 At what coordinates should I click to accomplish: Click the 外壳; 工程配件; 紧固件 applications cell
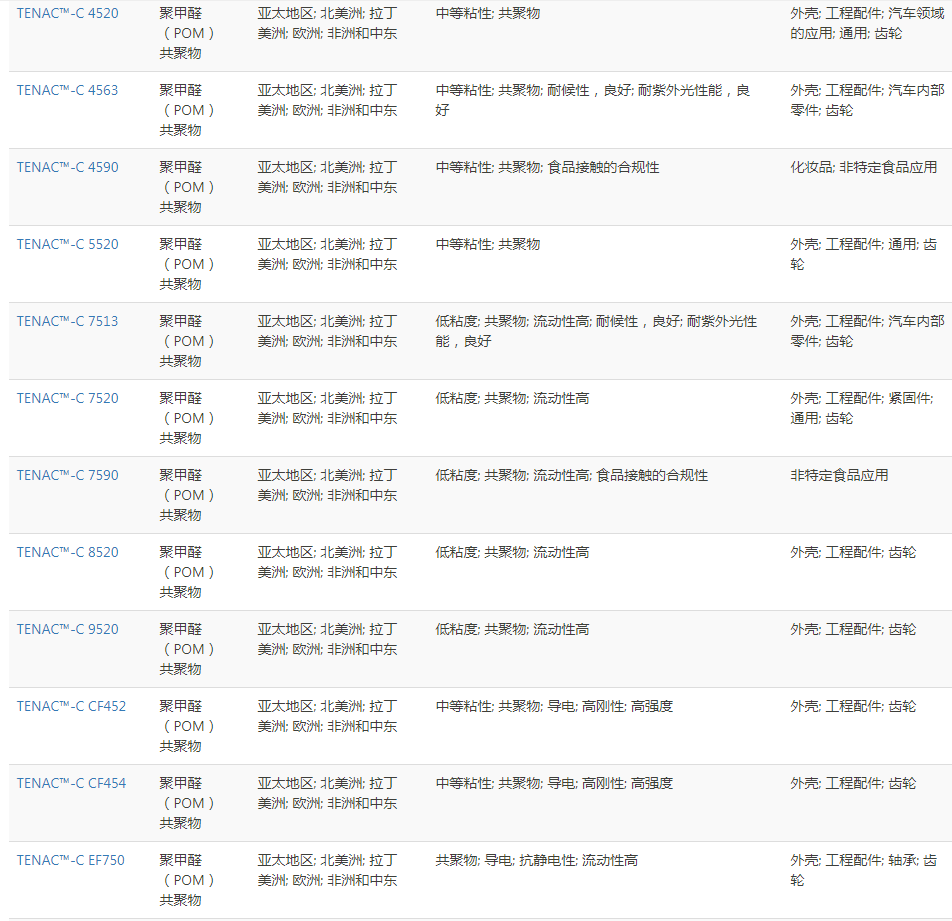pyautogui.click(x=861, y=408)
